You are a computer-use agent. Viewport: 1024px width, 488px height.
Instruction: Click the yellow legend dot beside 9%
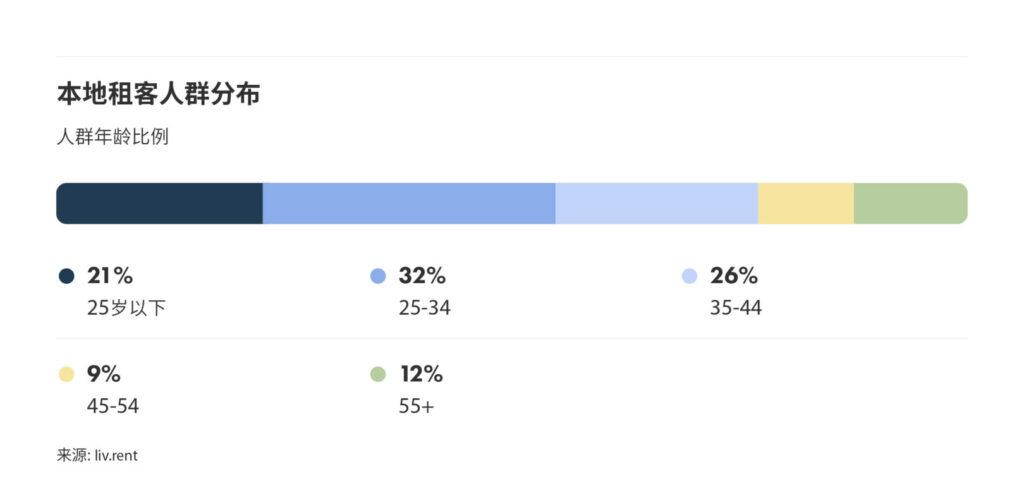tap(67, 375)
